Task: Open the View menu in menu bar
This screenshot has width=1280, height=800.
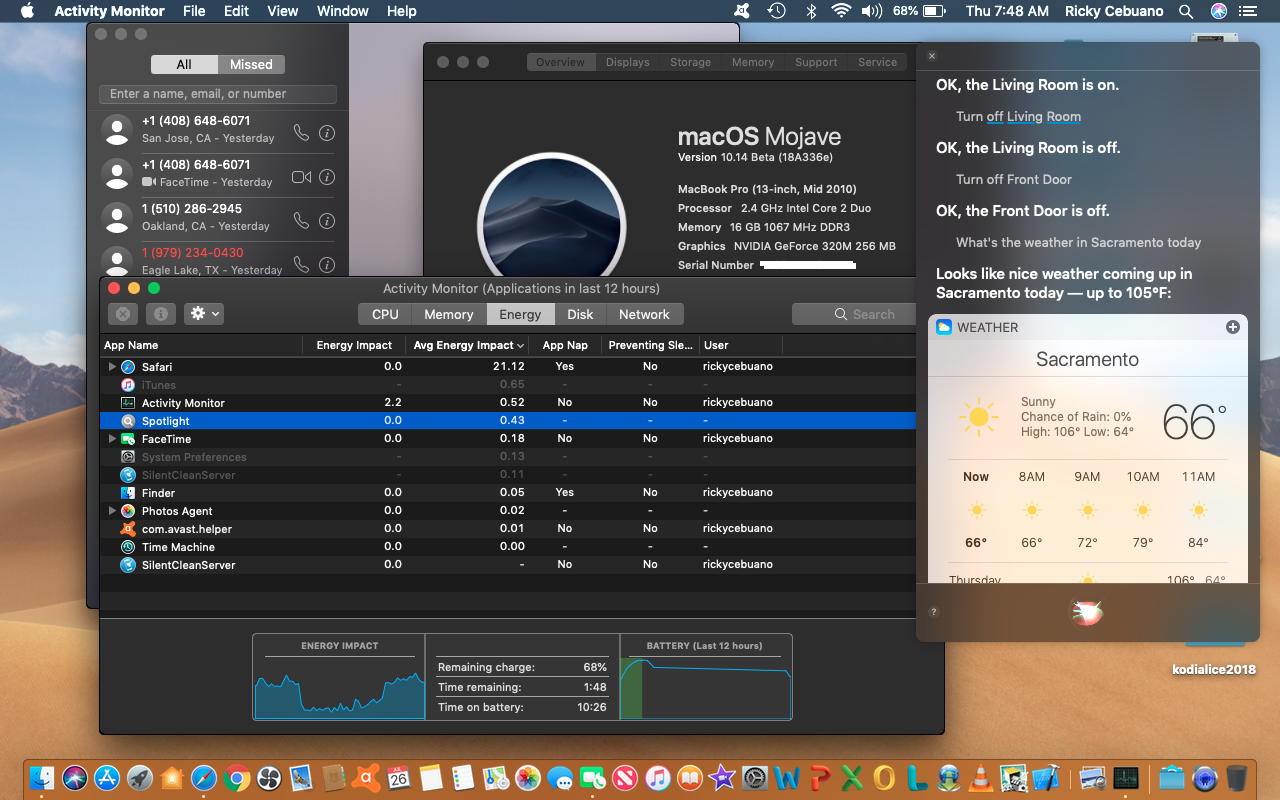Action: pyautogui.click(x=283, y=11)
